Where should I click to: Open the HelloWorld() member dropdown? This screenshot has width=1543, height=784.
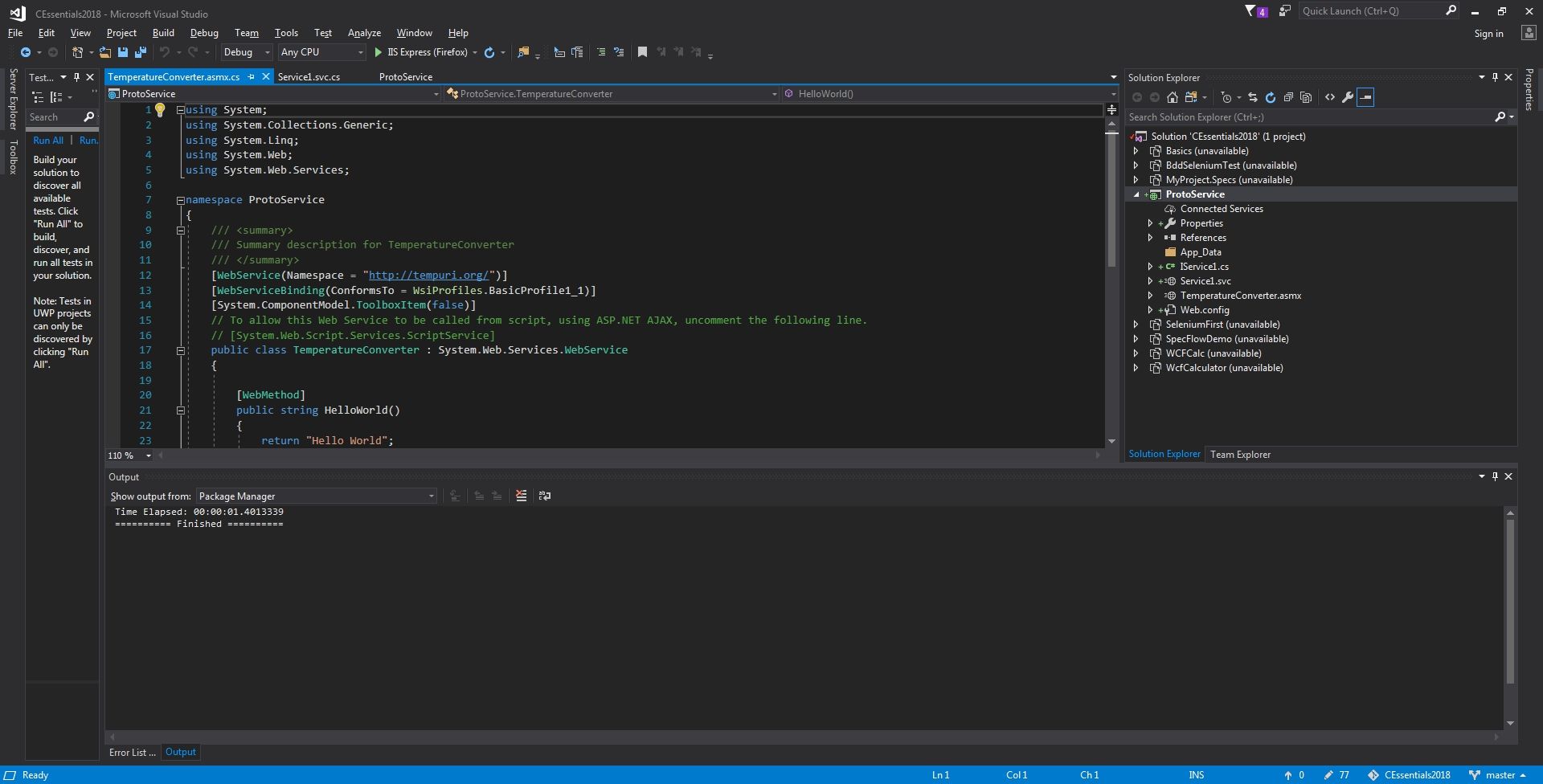click(x=949, y=94)
